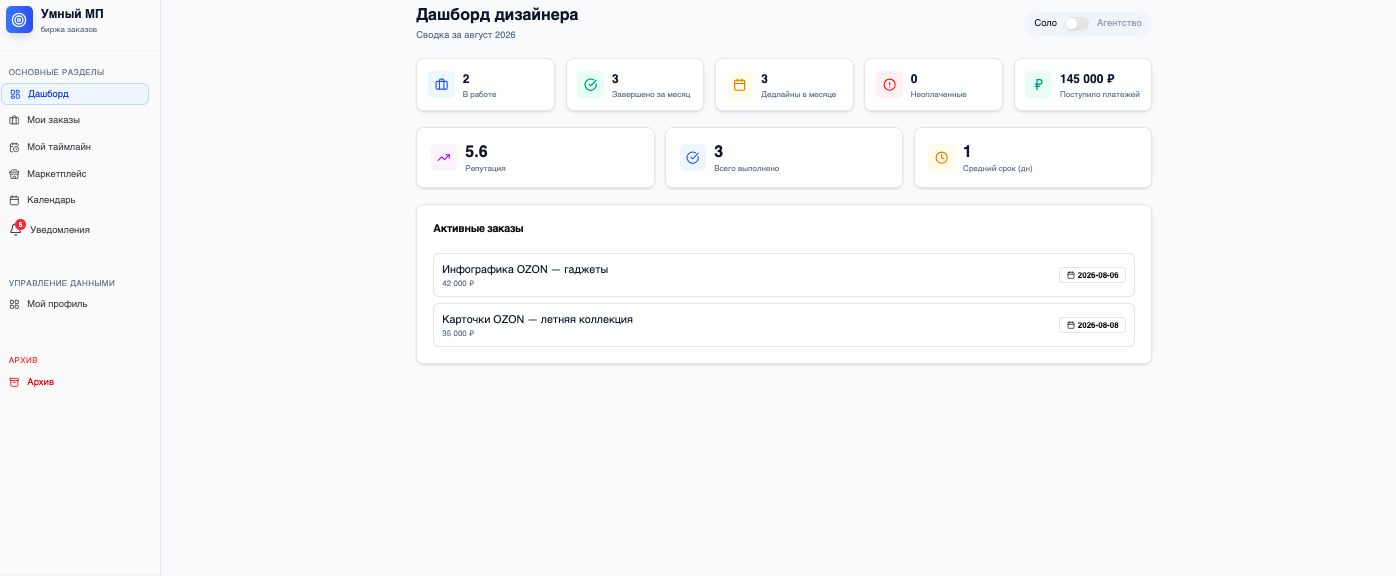Click the purple trend arrow icon in Репутация card
1396x576 pixels.
(444, 158)
